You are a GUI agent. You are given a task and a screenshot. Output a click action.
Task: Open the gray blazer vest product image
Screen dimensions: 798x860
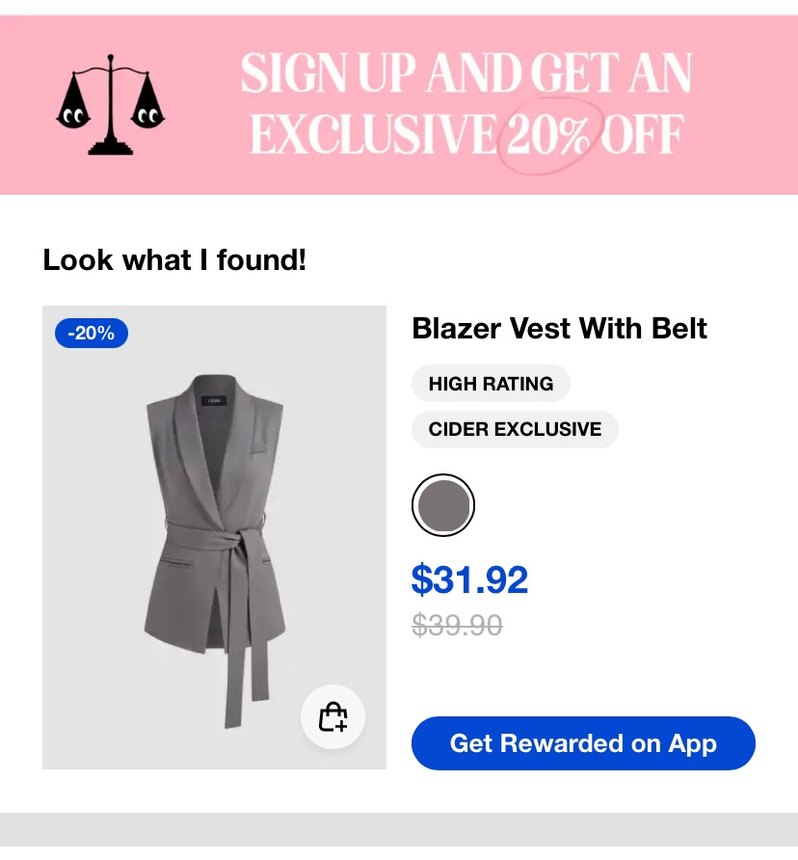(214, 538)
